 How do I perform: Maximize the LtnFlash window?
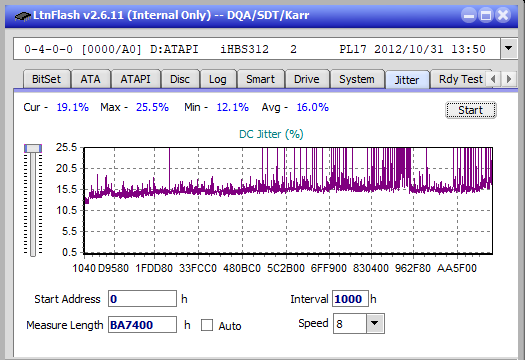point(486,15)
